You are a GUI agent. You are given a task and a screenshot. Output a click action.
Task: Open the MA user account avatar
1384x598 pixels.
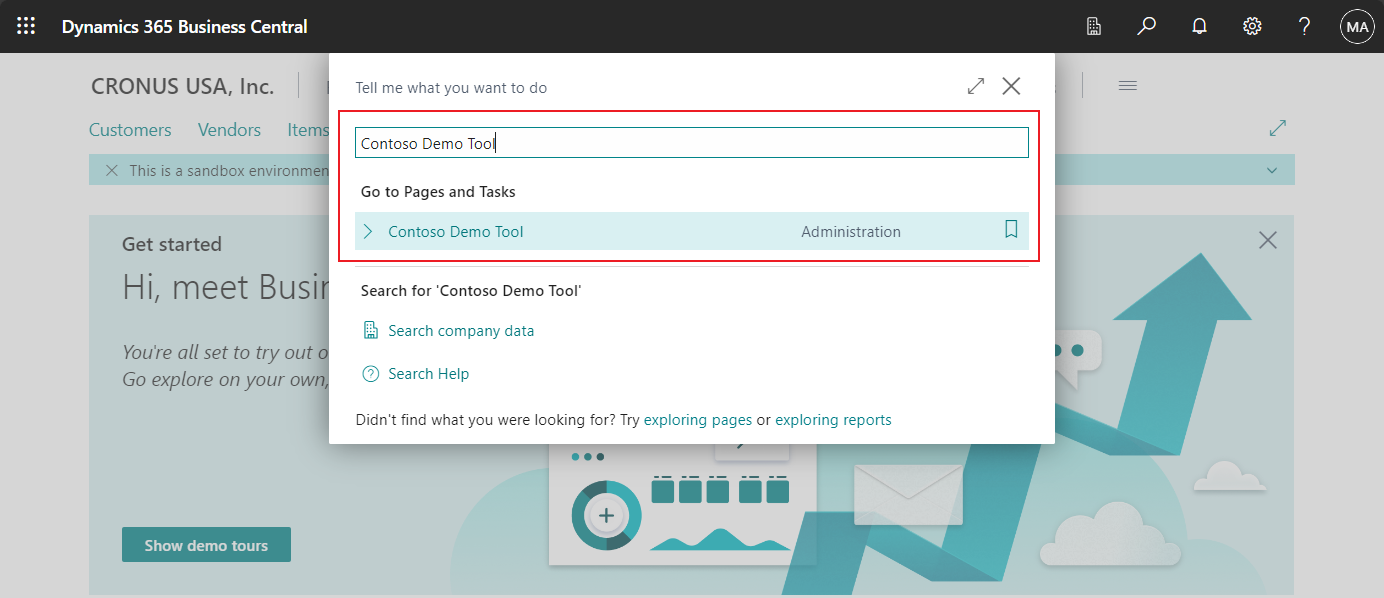(x=1357, y=27)
